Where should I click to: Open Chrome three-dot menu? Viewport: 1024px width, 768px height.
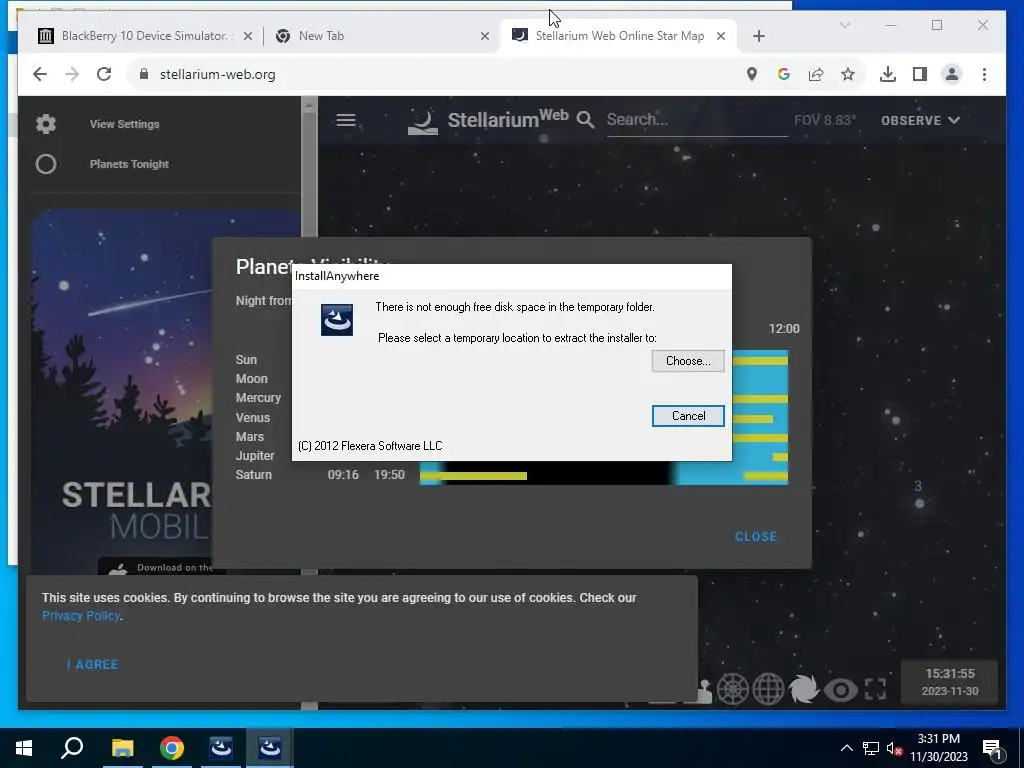984,74
